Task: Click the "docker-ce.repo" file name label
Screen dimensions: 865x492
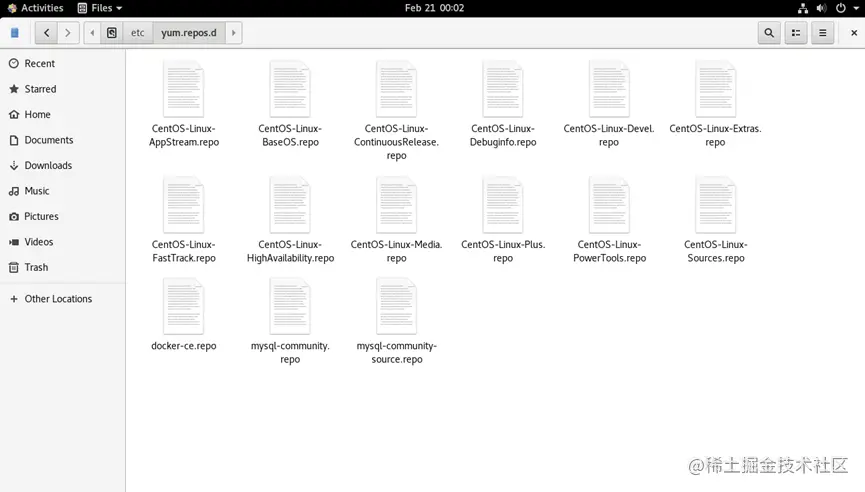Action: 184,346
